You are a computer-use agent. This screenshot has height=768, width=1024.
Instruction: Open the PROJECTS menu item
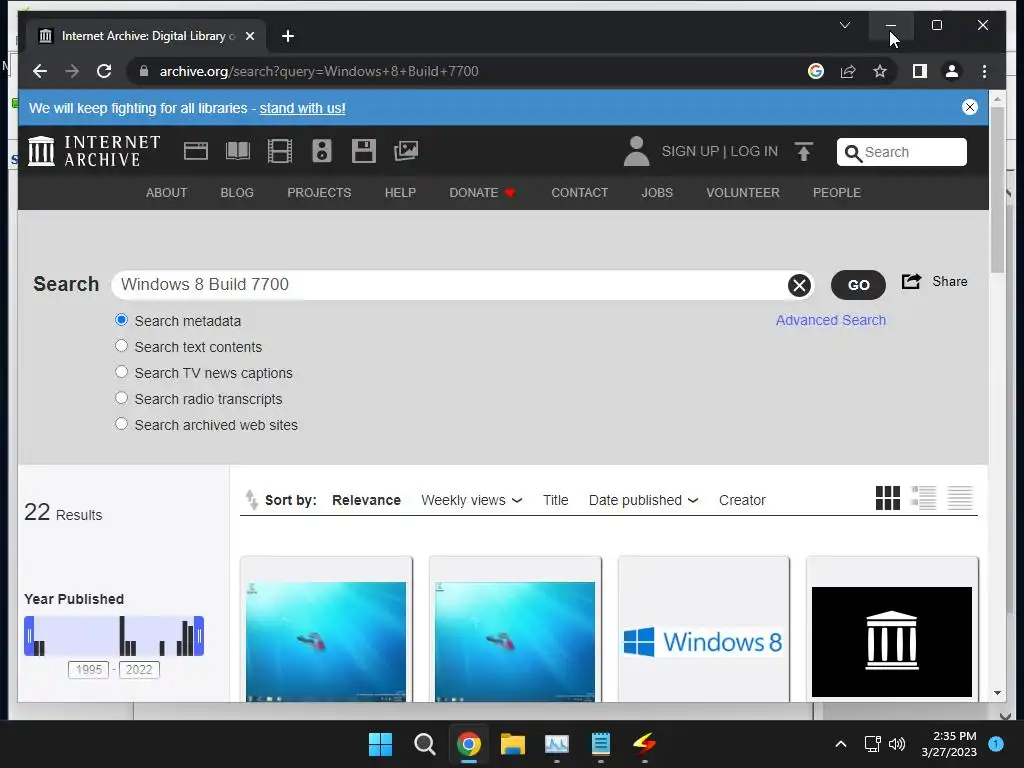pos(319,193)
